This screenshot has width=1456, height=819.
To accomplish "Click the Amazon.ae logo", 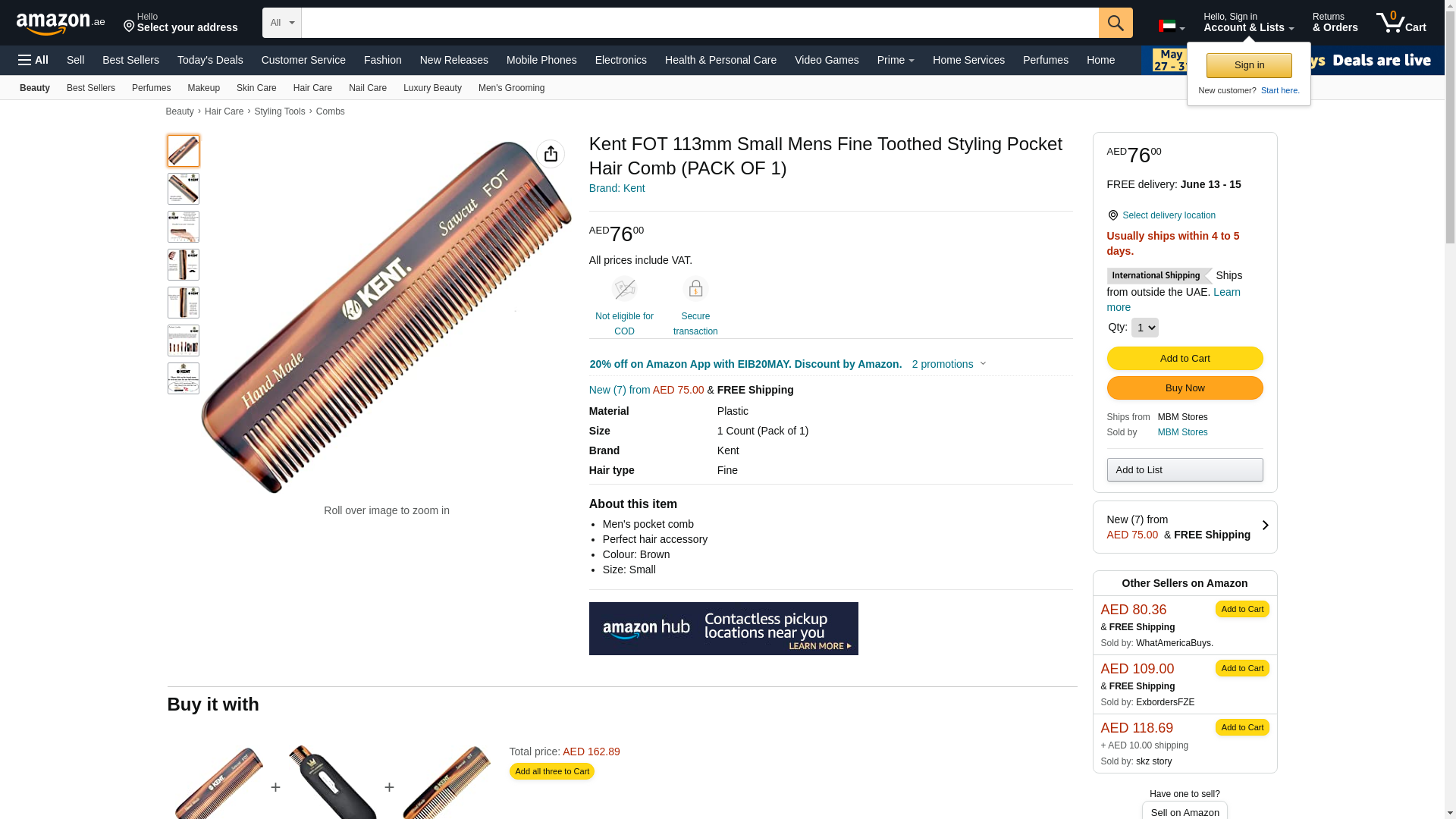I will point(61,23).
